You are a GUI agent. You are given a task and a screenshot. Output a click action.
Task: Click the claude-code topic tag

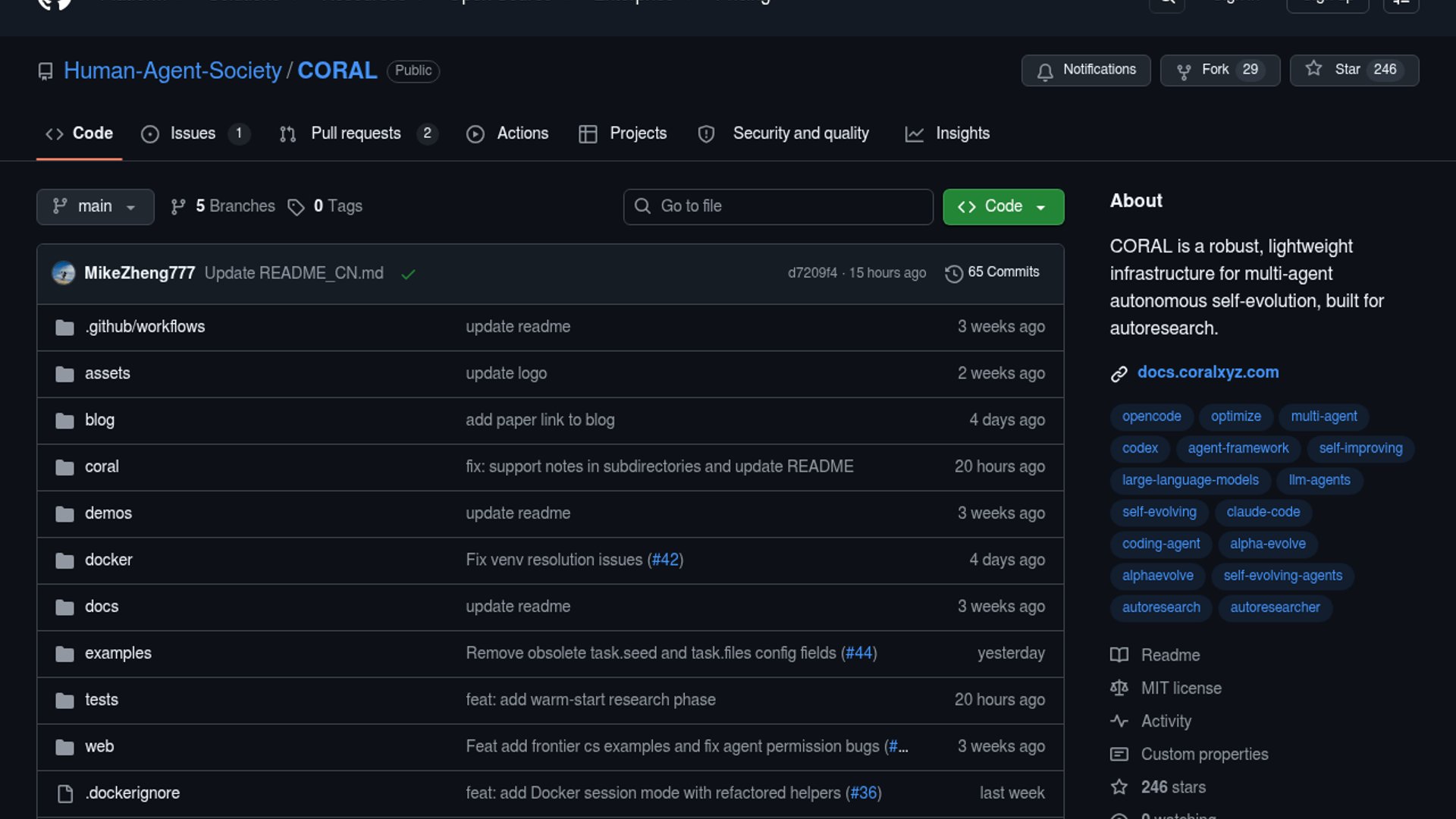pyautogui.click(x=1263, y=512)
